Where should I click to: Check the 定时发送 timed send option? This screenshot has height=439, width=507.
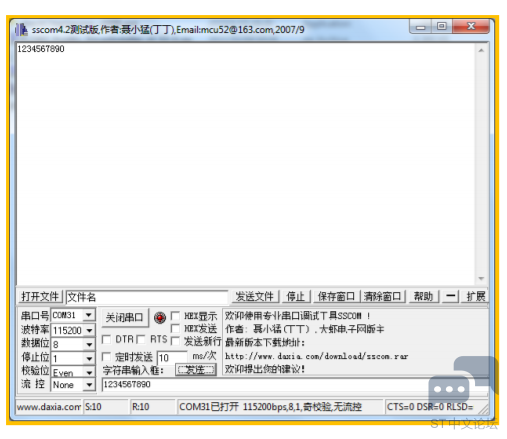[x=106, y=357]
